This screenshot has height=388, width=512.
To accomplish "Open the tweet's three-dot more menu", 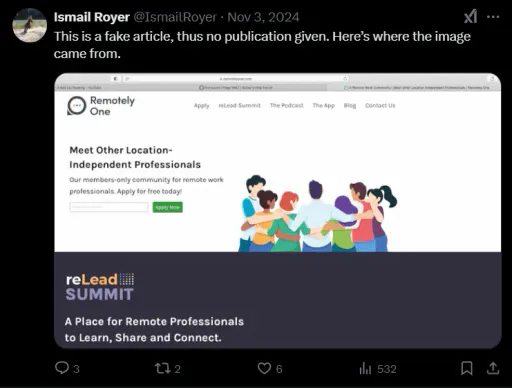I will click(493, 17).
